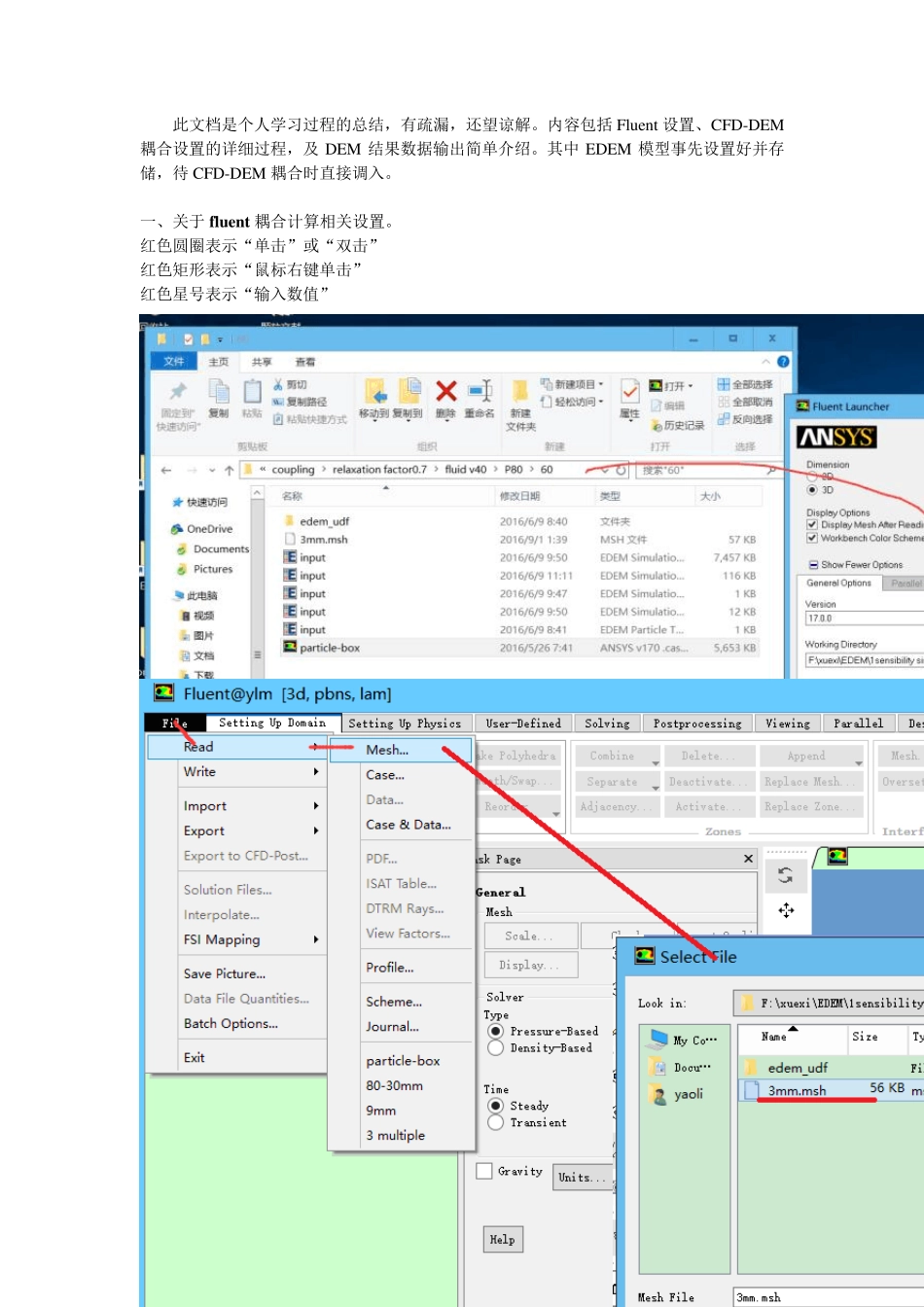This screenshot has width=924, height=1307.
Task: Click the Explorer search box
Action: pyautogui.click(x=709, y=470)
